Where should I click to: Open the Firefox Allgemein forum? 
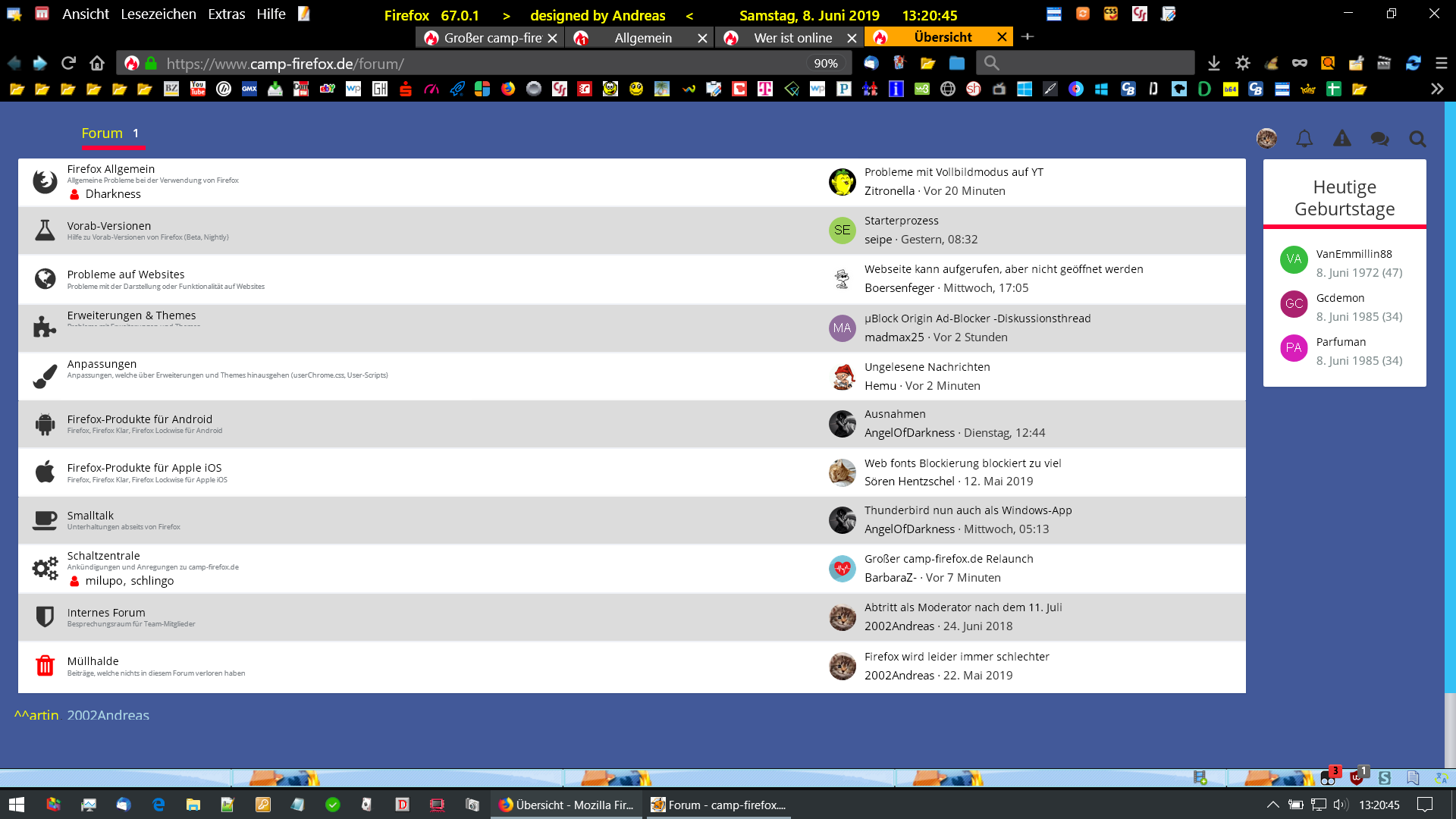coord(111,169)
